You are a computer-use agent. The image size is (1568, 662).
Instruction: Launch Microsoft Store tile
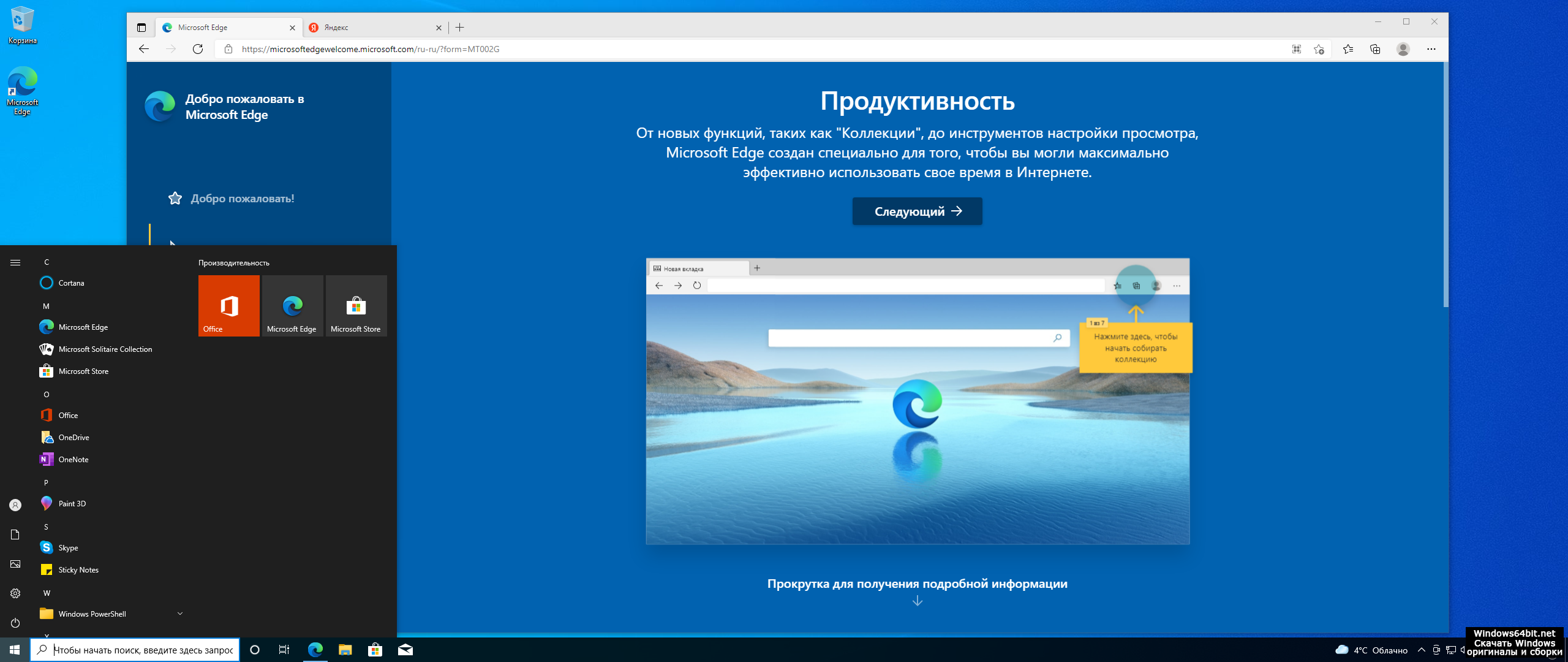pos(356,306)
